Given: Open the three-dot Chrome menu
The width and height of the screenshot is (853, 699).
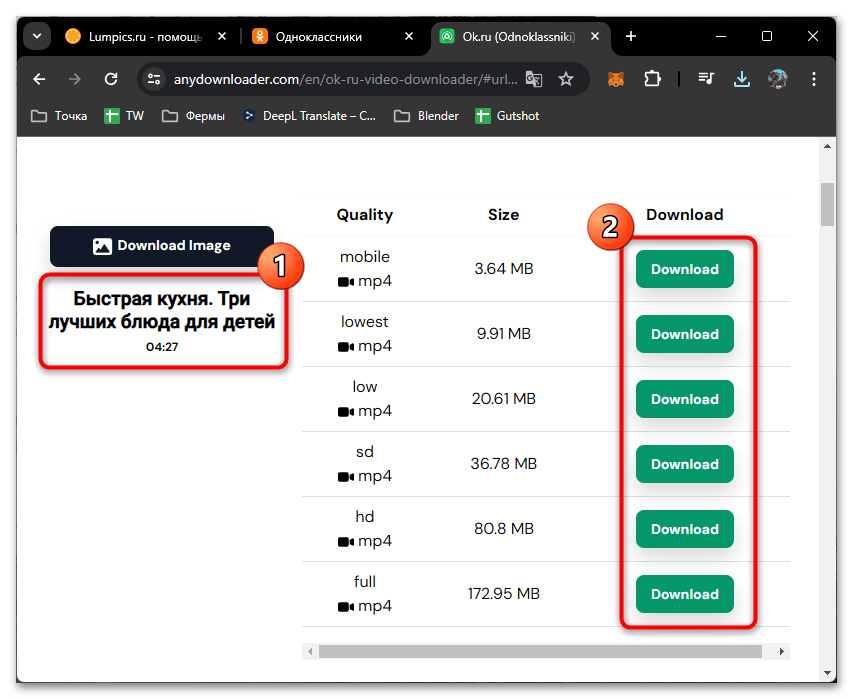Looking at the screenshot, I should [815, 79].
